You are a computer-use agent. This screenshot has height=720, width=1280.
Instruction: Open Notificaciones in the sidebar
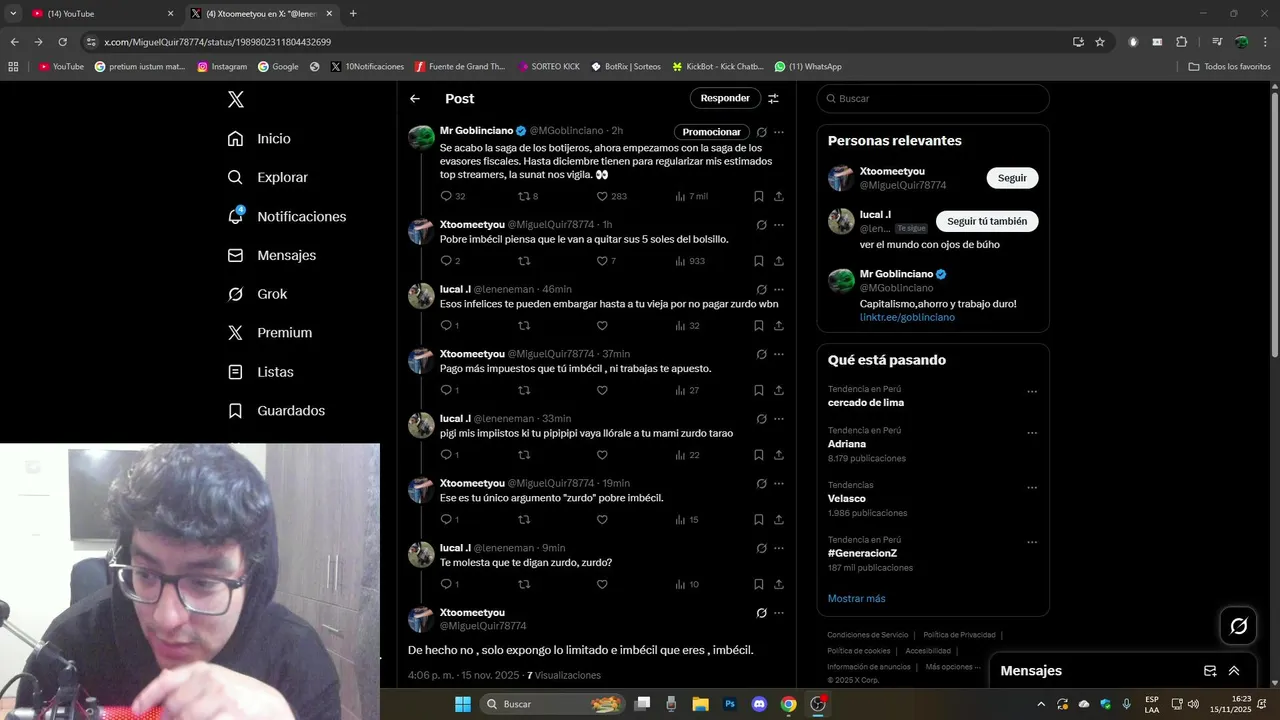point(286,216)
